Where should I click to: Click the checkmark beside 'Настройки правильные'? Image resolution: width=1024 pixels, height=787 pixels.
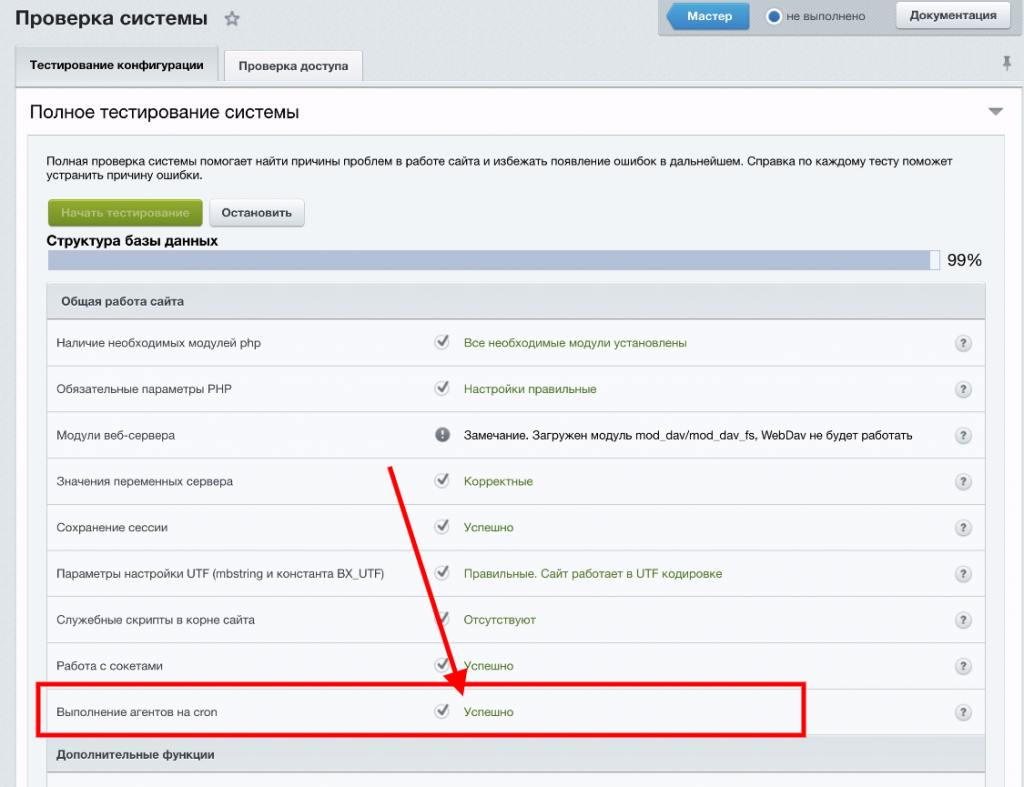pyautogui.click(x=442, y=388)
